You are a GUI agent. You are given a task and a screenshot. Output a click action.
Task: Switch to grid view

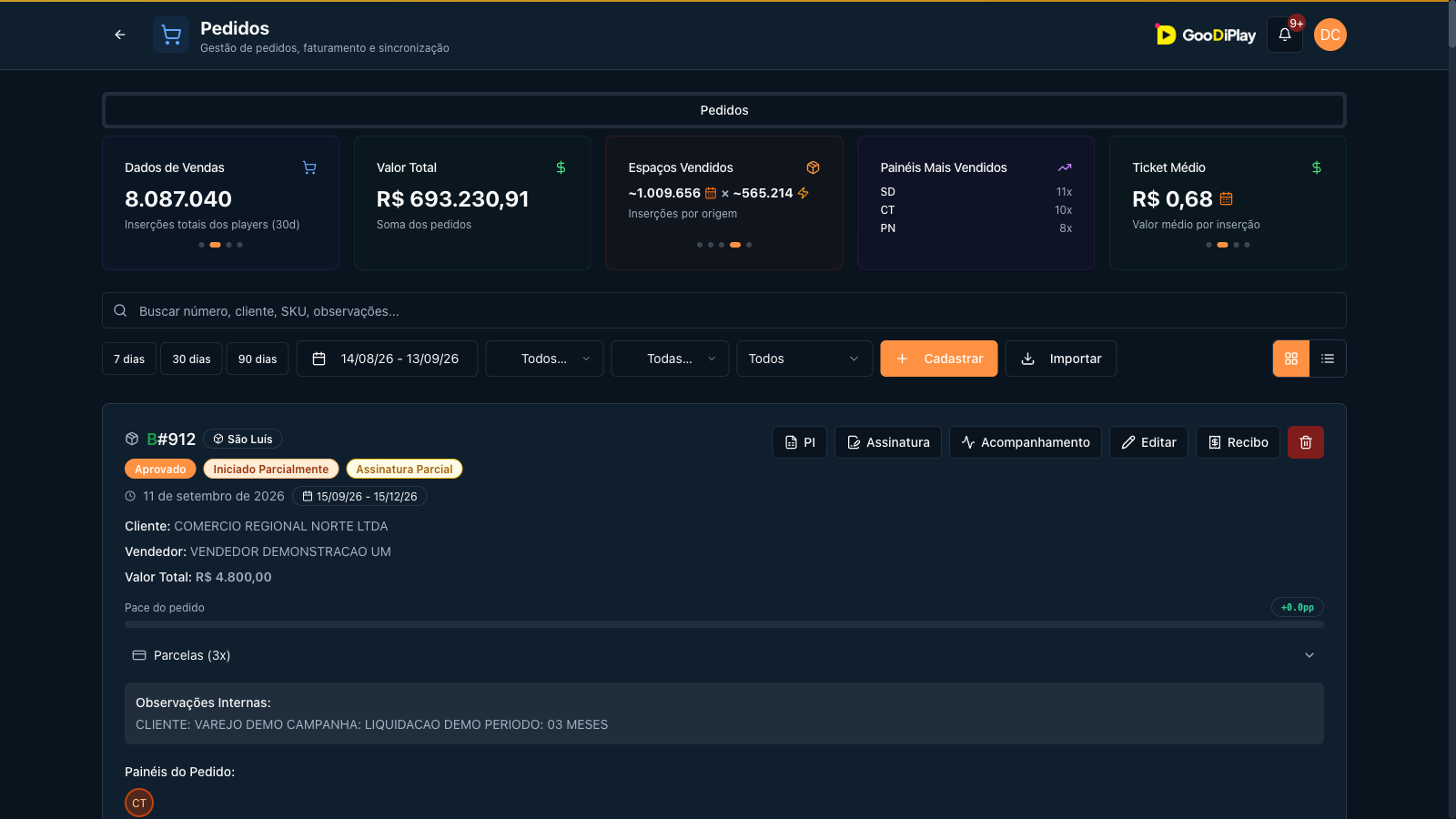pos(1291,359)
